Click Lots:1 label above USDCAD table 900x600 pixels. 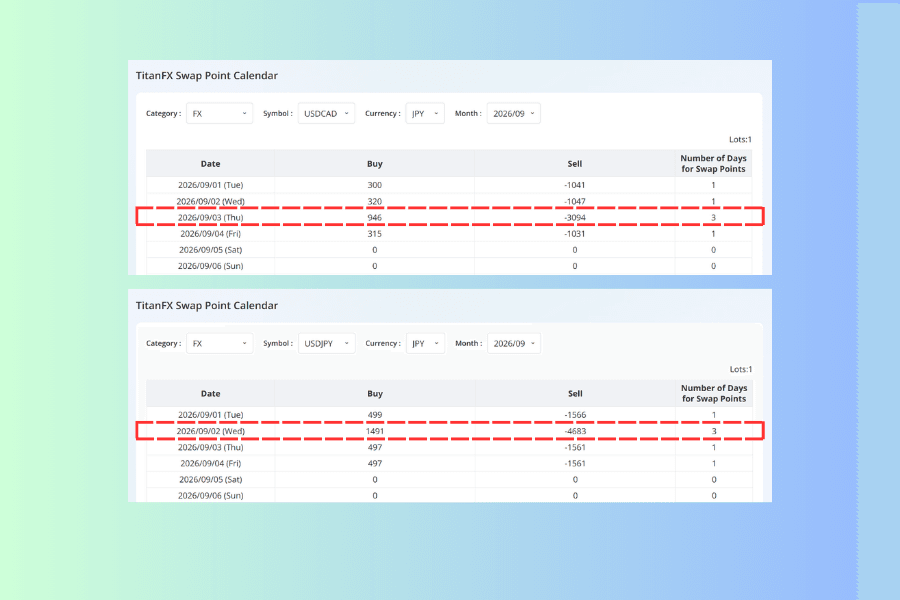[740, 140]
